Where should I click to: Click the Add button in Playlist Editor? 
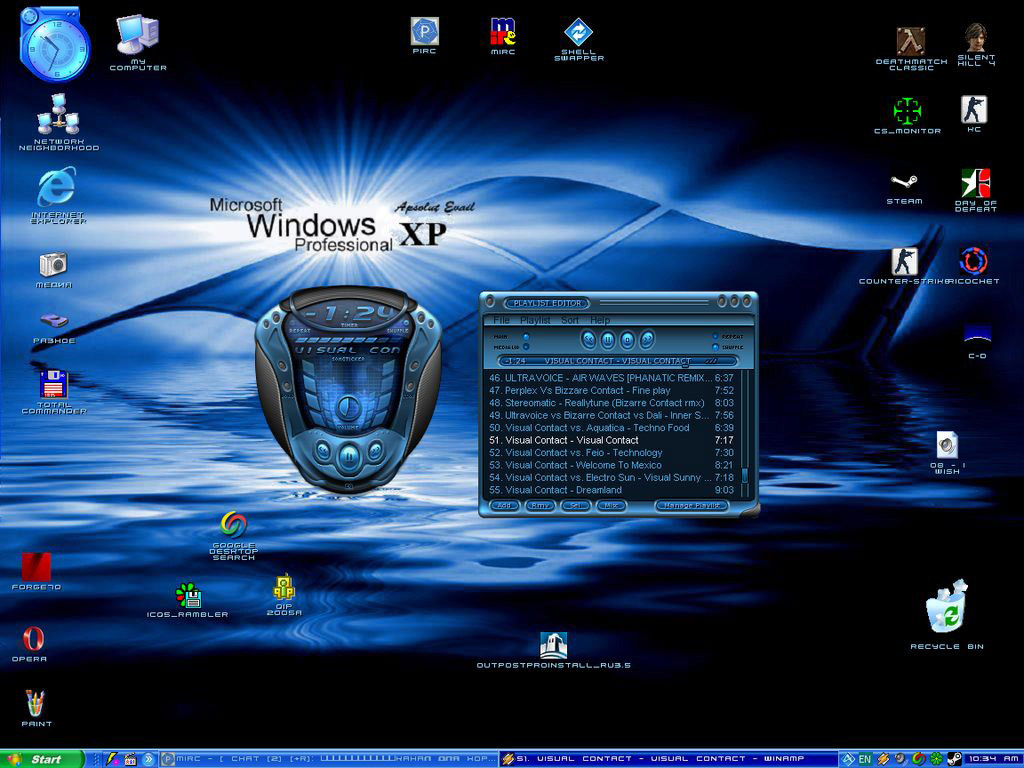504,506
